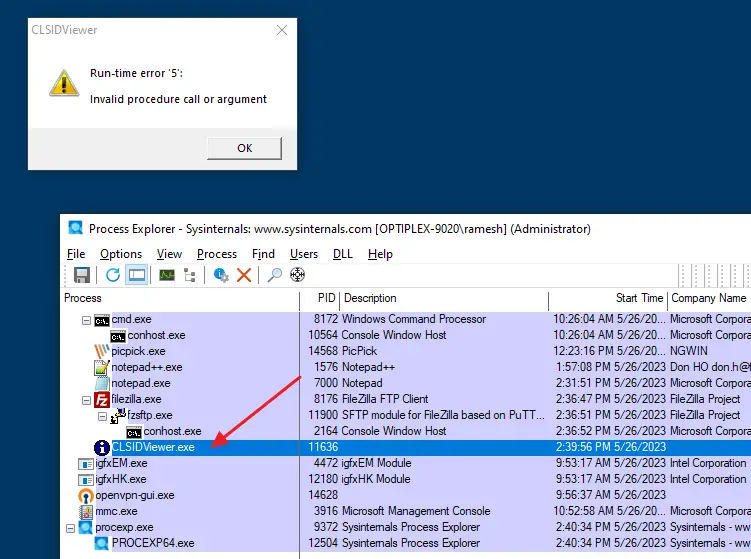Open the View menu
Screen dimensions: 751x559
[x=169, y=254]
